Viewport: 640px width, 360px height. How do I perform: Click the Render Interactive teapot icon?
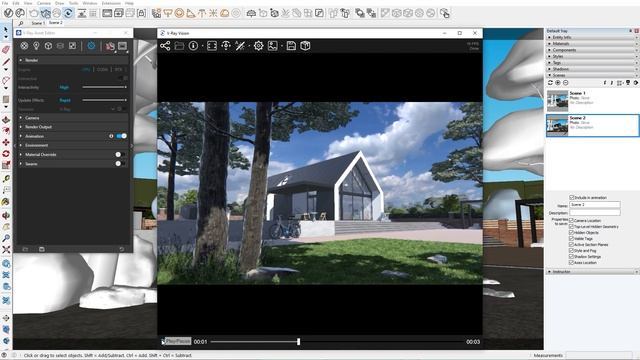point(45,13)
